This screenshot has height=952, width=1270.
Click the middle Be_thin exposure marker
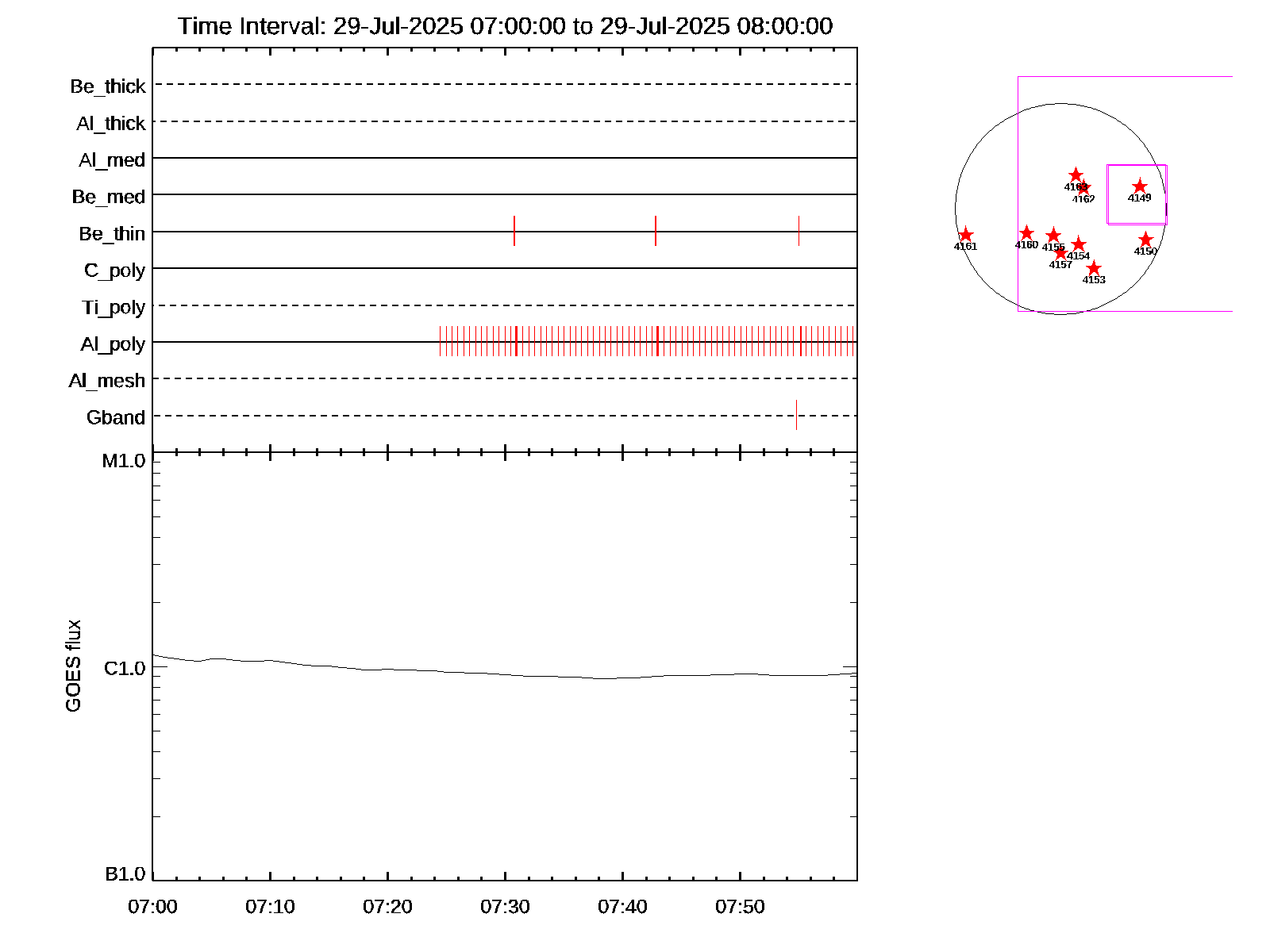pos(656,231)
